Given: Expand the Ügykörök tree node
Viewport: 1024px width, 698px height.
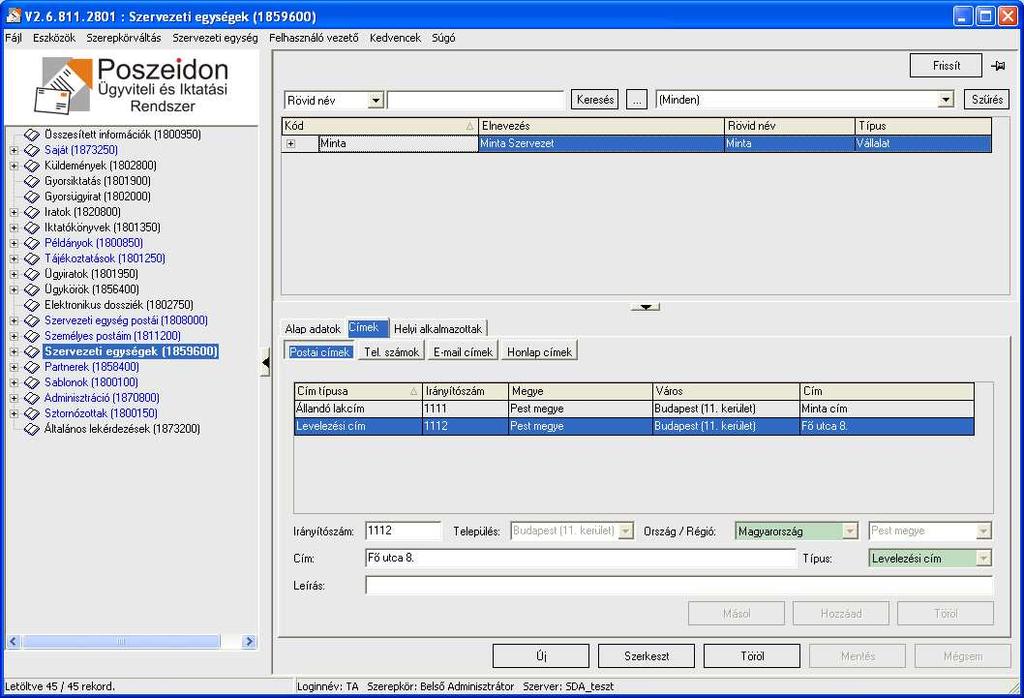Looking at the screenshot, I should (14, 289).
